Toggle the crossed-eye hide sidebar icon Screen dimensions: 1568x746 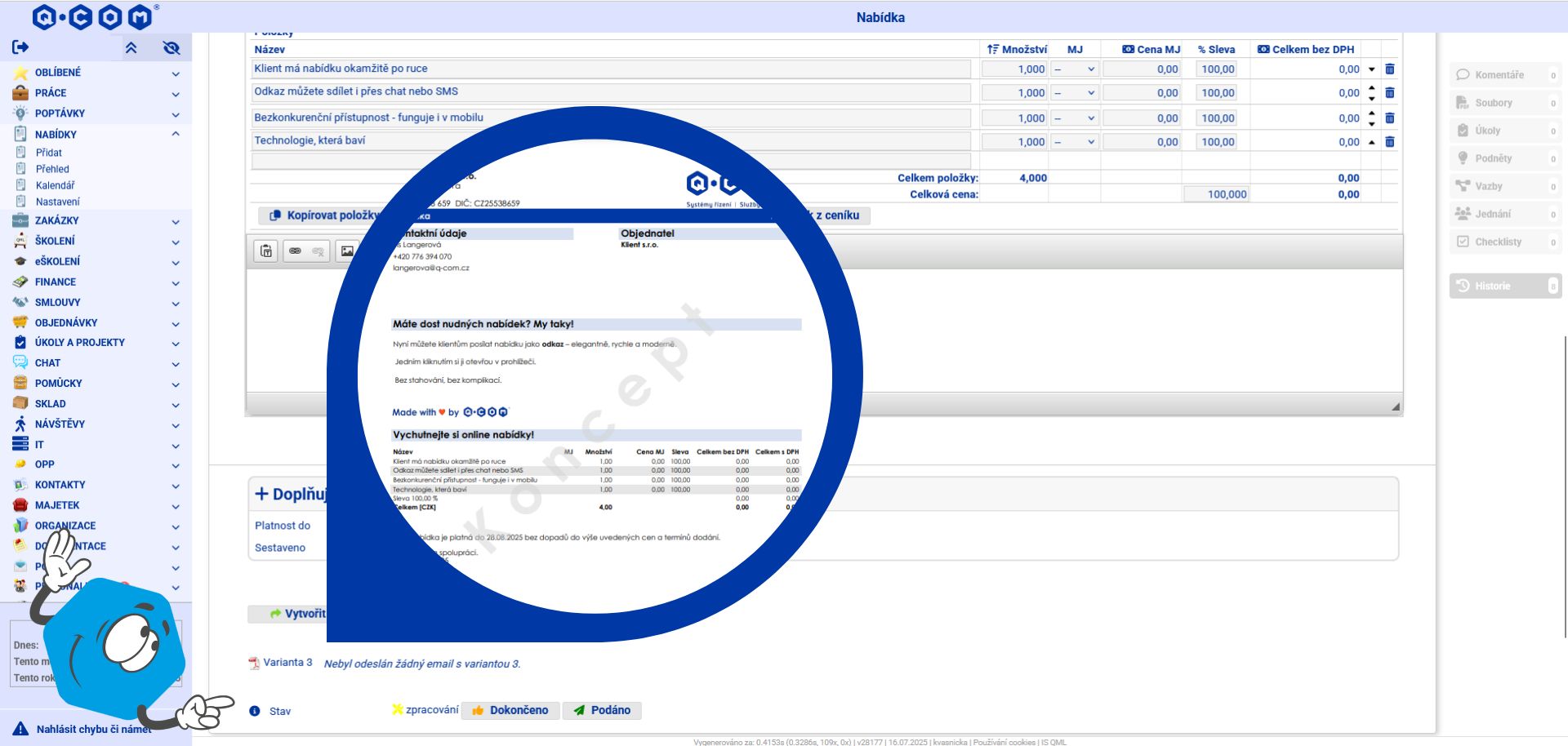tap(171, 47)
